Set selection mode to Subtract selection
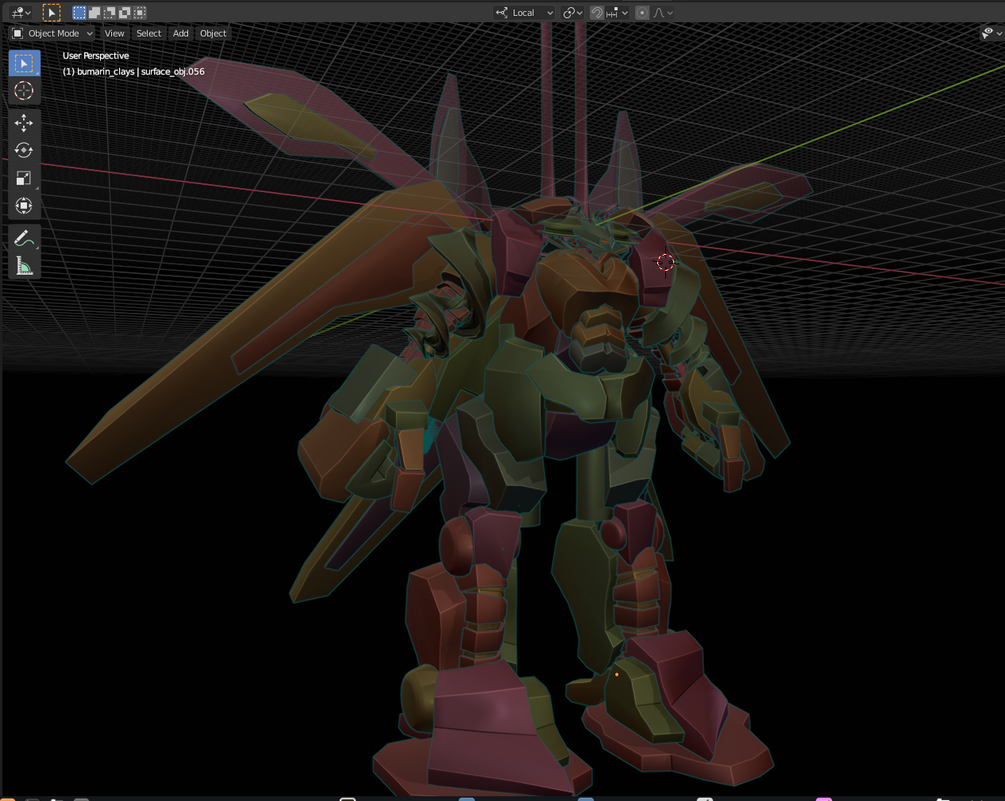The height and width of the screenshot is (801, 1005). coord(110,12)
